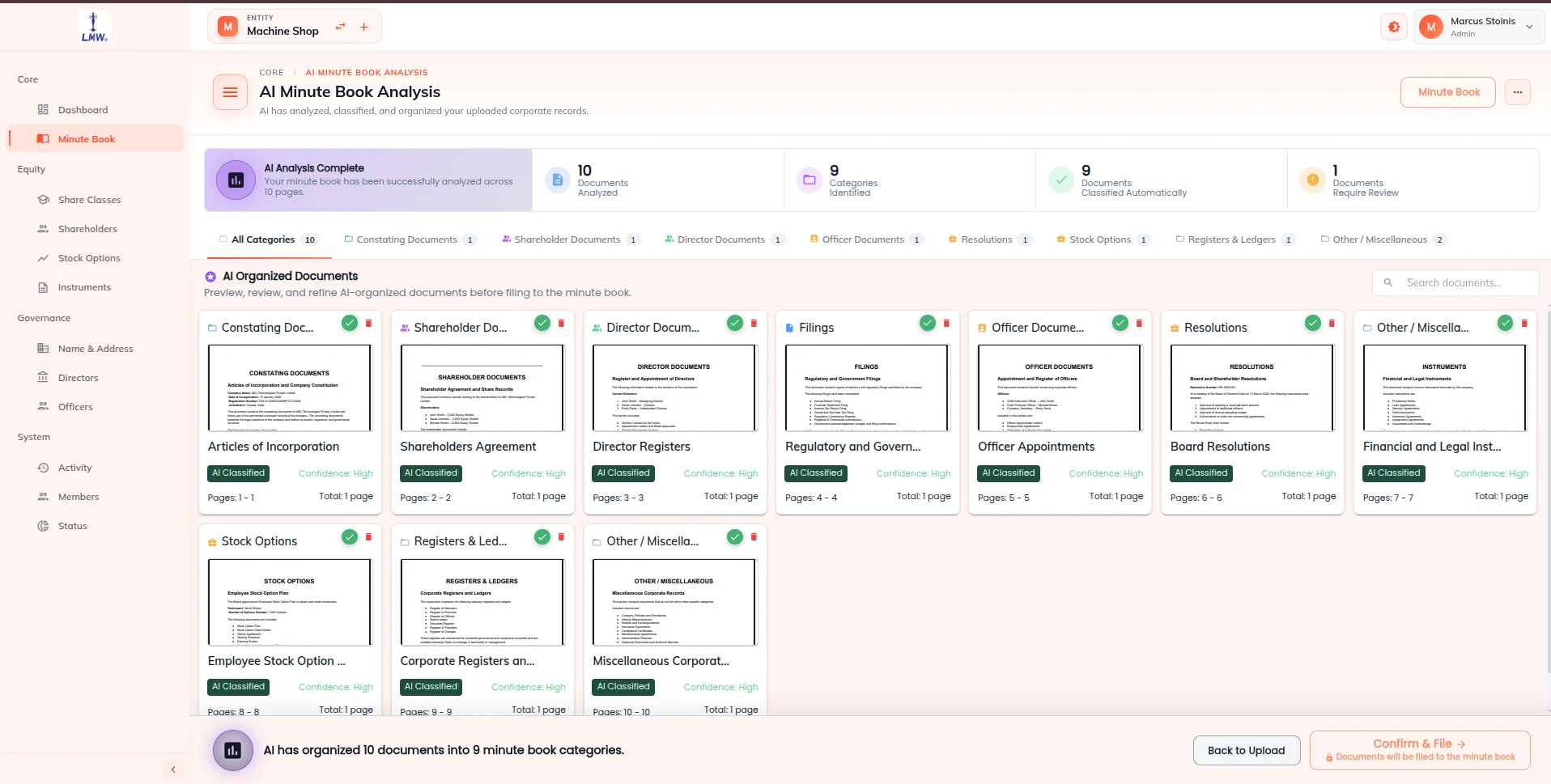Toggle approval check on Stock Options card
This screenshot has height=784, width=1551.
point(350,537)
